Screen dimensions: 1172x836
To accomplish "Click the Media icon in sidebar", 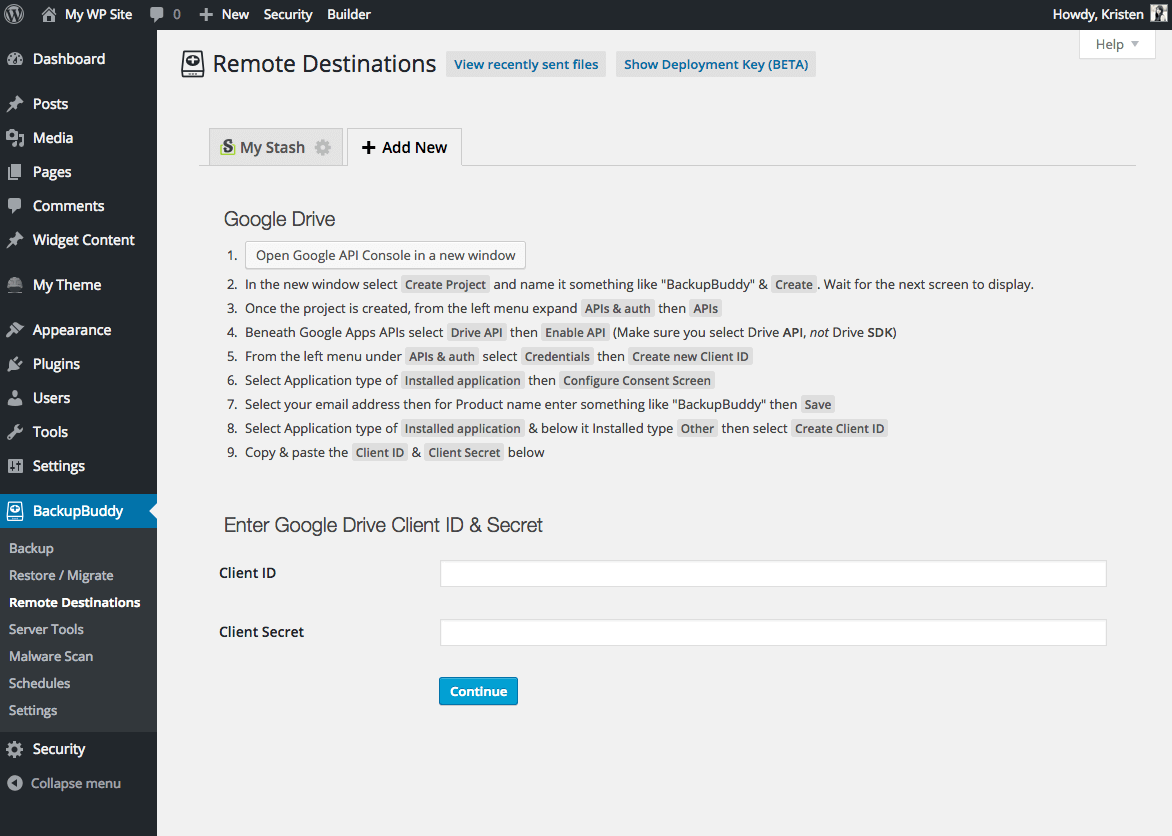I will pyautogui.click(x=15, y=138).
